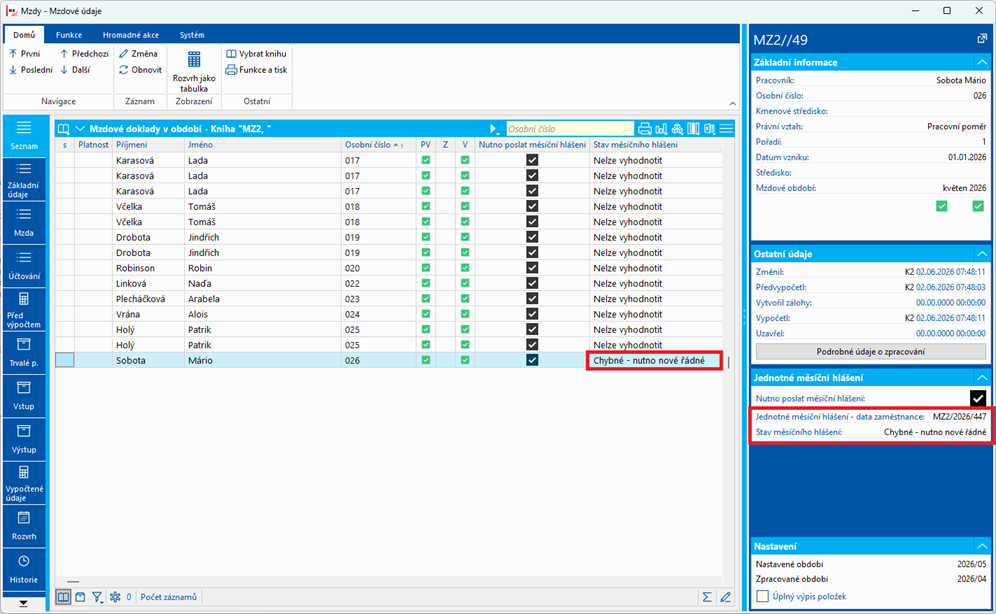Click the filter icon in bottom bar

[97, 597]
